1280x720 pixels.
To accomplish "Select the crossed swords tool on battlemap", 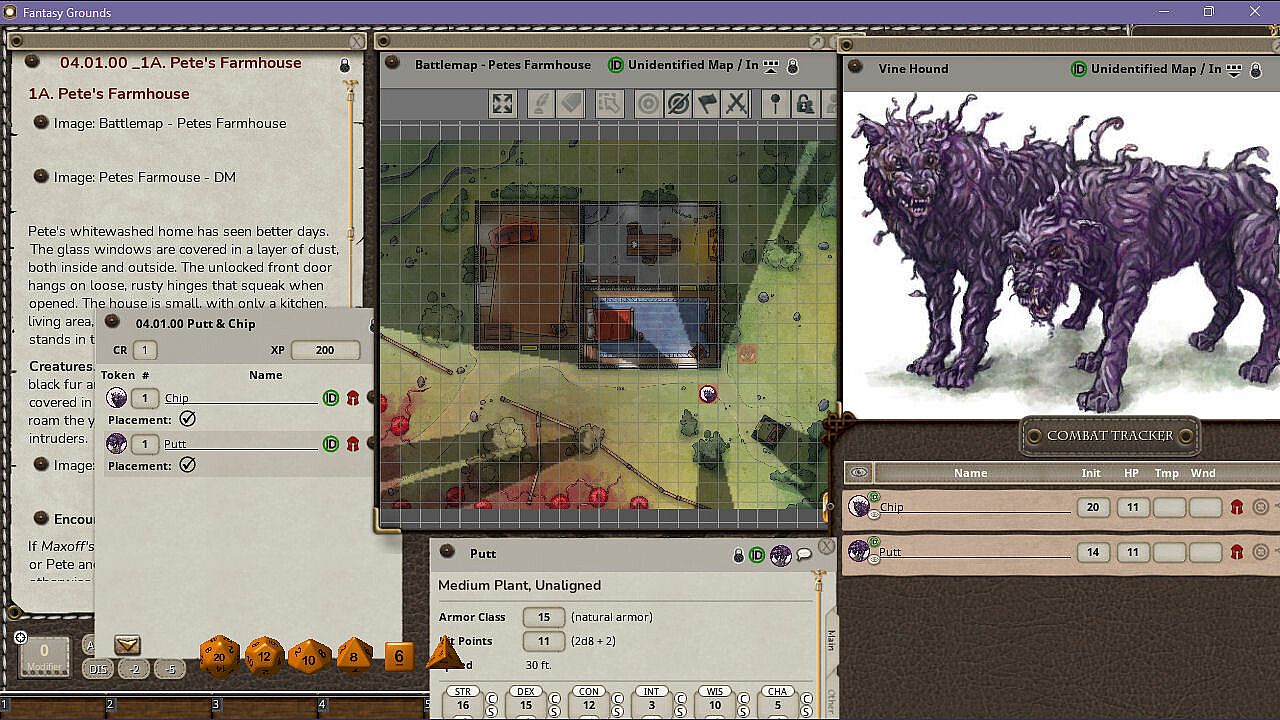I will pos(736,103).
